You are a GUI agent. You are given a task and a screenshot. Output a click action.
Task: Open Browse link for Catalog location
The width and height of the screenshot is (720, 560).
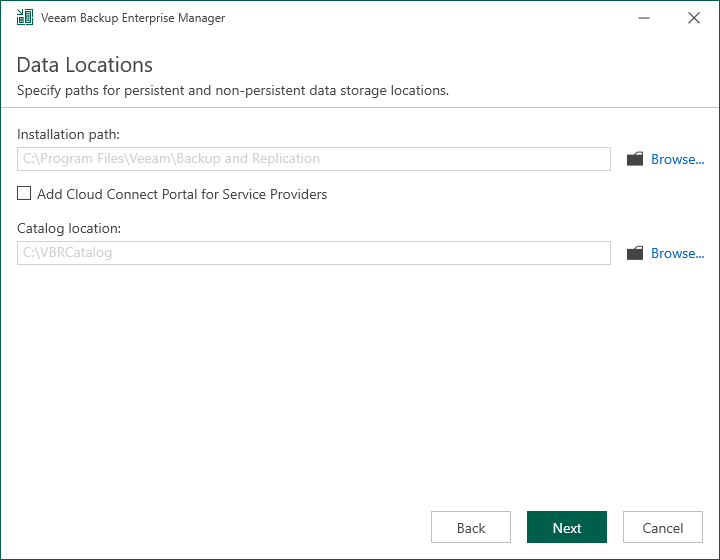click(x=677, y=253)
